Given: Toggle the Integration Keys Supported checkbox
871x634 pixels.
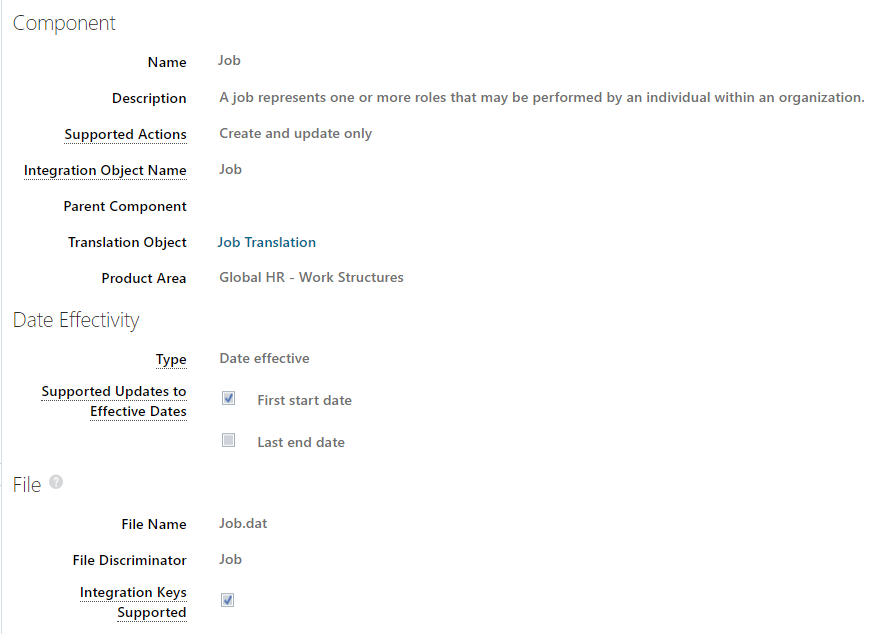Looking at the screenshot, I should [228, 600].
